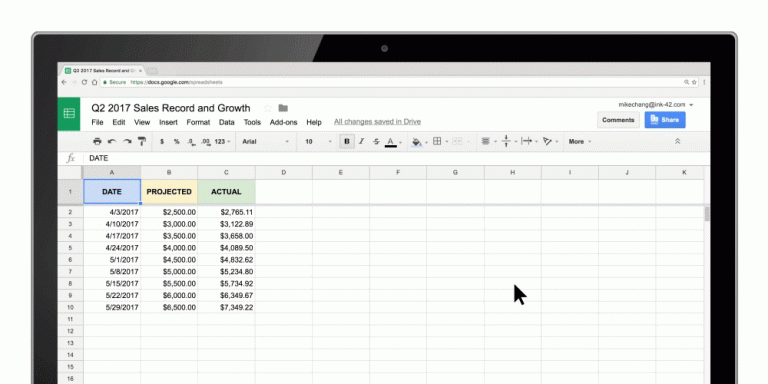Expand the More toolbar options dropdown
This screenshot has height=384, width=768.
580,142
